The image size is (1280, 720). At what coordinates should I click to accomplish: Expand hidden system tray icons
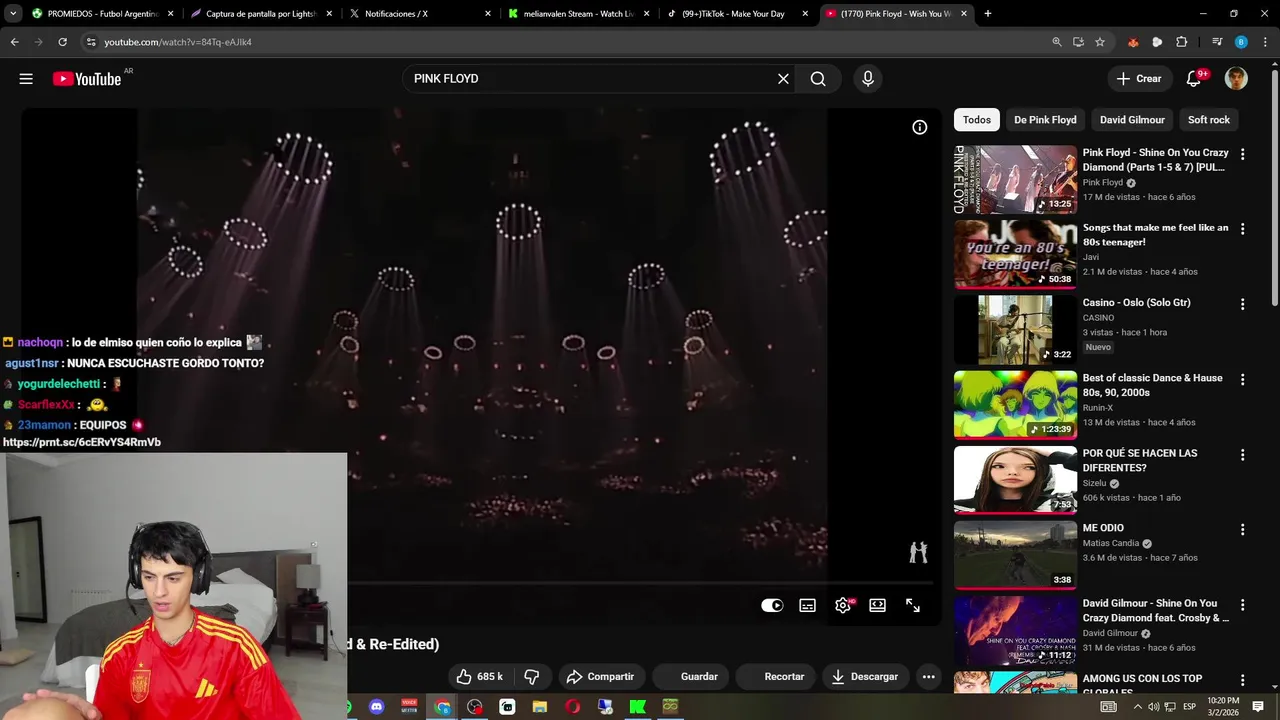[1137, 707]
